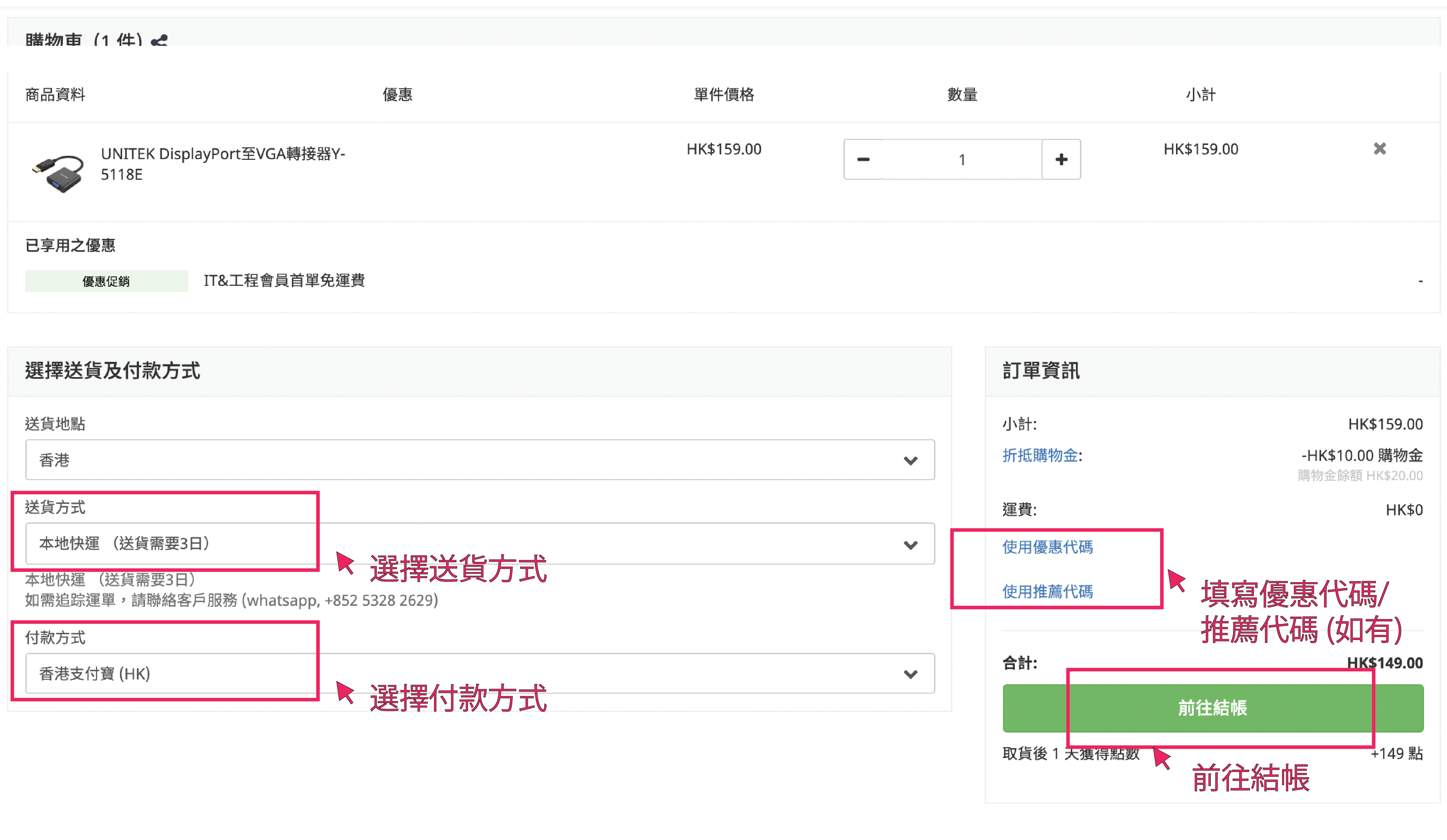Click the 購物車 cart section heading
Viewport: 1447px width, 840px height.
[83, 40]
